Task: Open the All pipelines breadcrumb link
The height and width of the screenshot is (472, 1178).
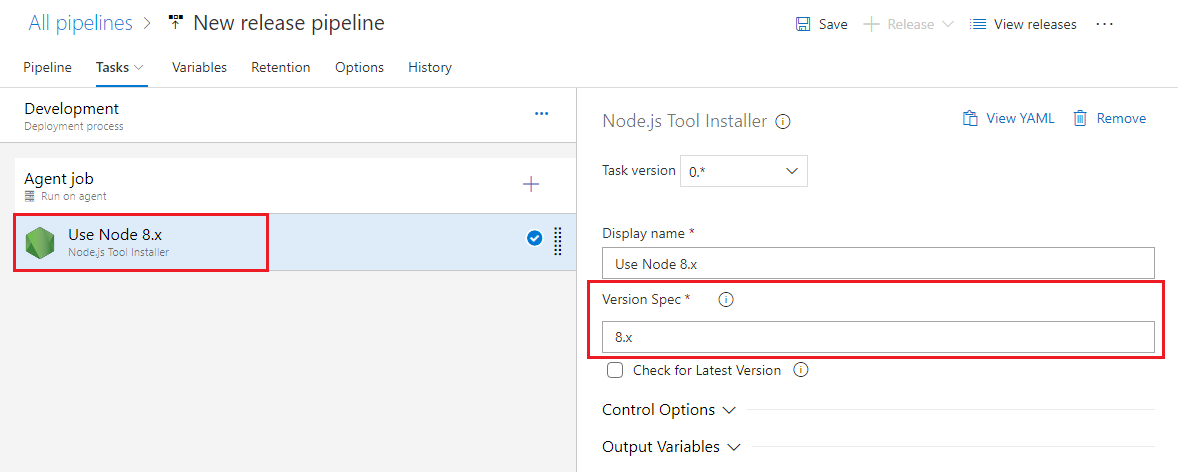Action: pos(80,22)
